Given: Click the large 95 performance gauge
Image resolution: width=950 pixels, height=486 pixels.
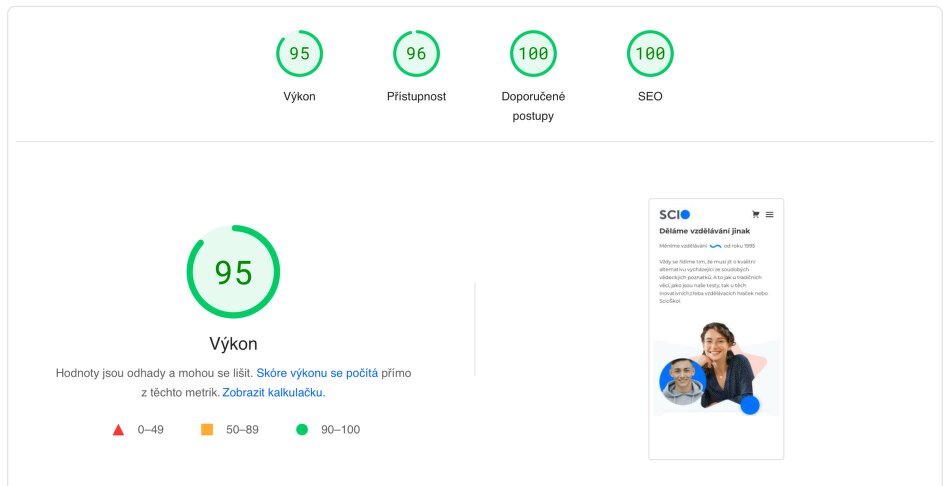Looking at the screenshot, I should tap(233, 272).
